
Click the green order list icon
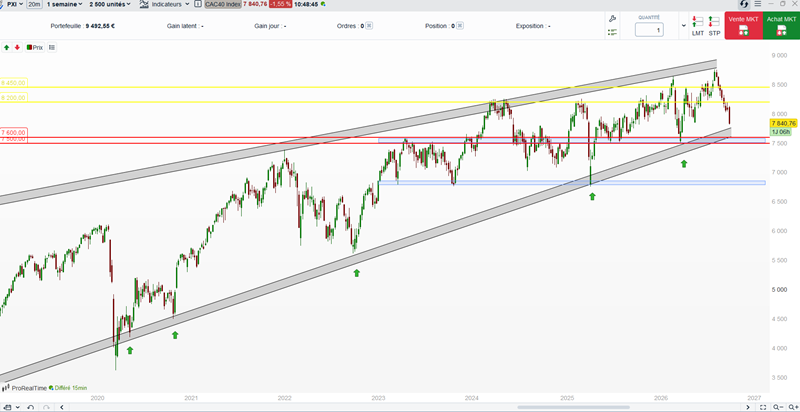click(x=613, y=32)
